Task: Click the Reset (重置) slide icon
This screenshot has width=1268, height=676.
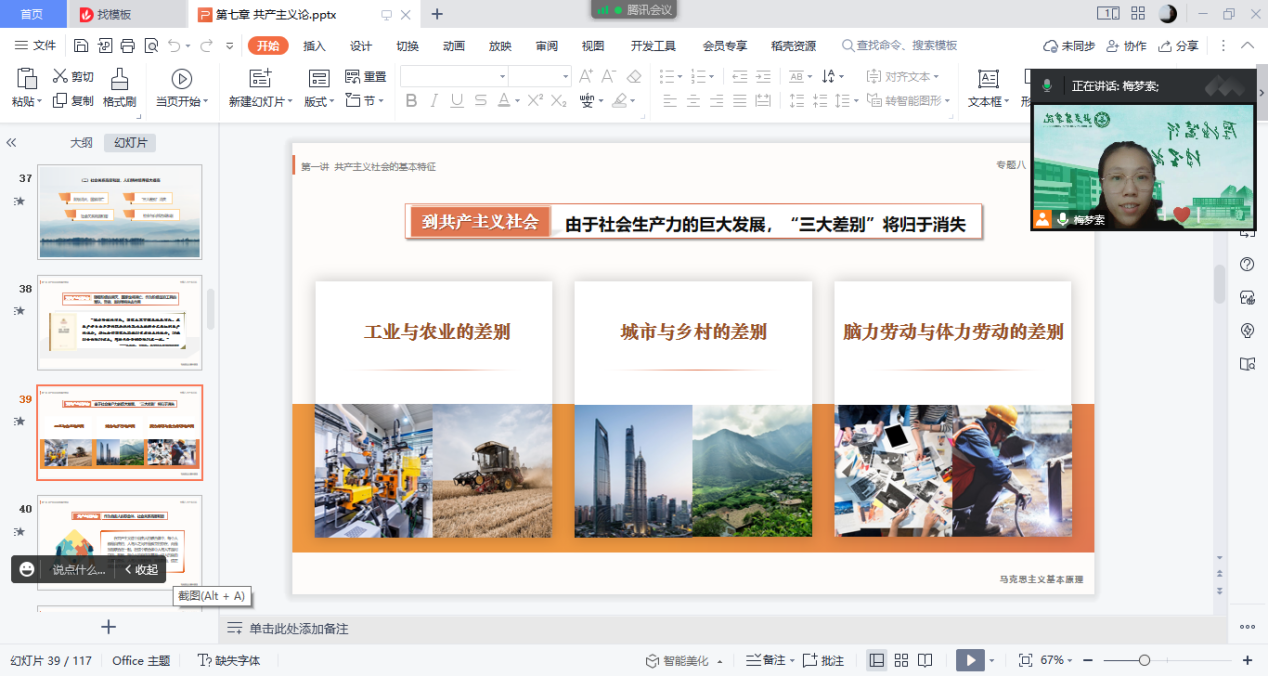Action: point(353,77)
